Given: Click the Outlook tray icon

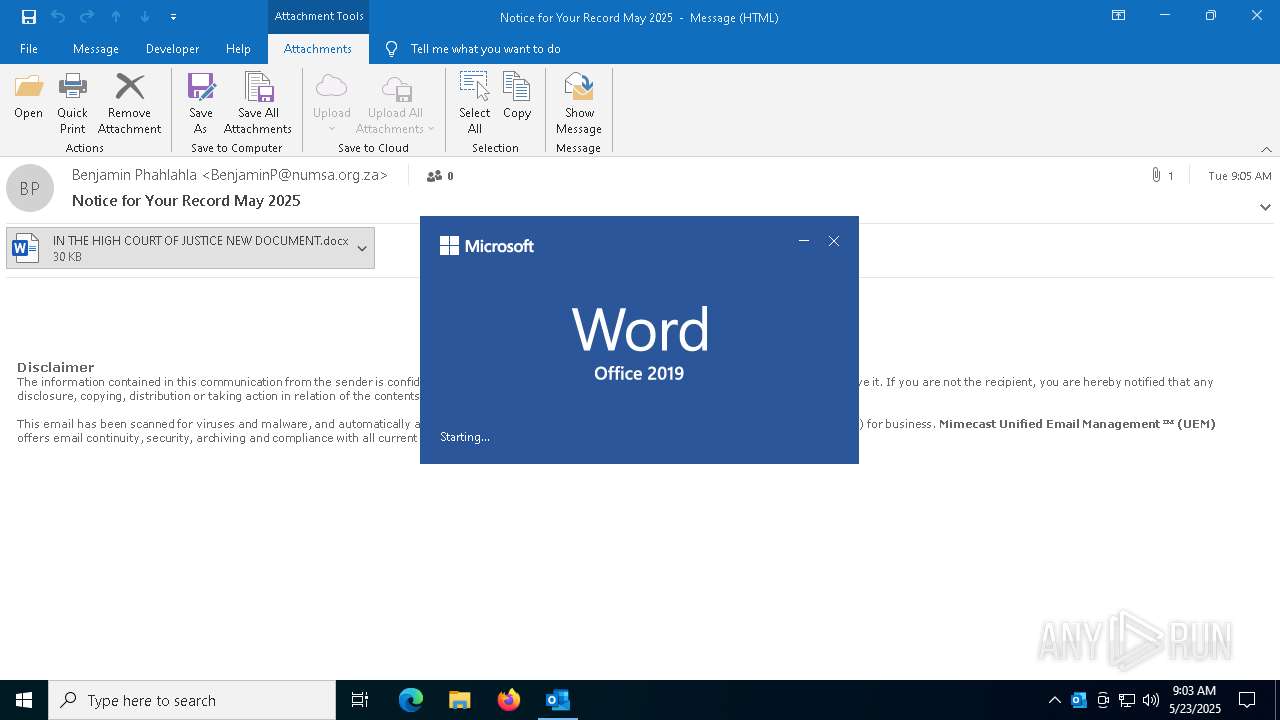Looking at the screenshot, I should [x=1079, y=700].
